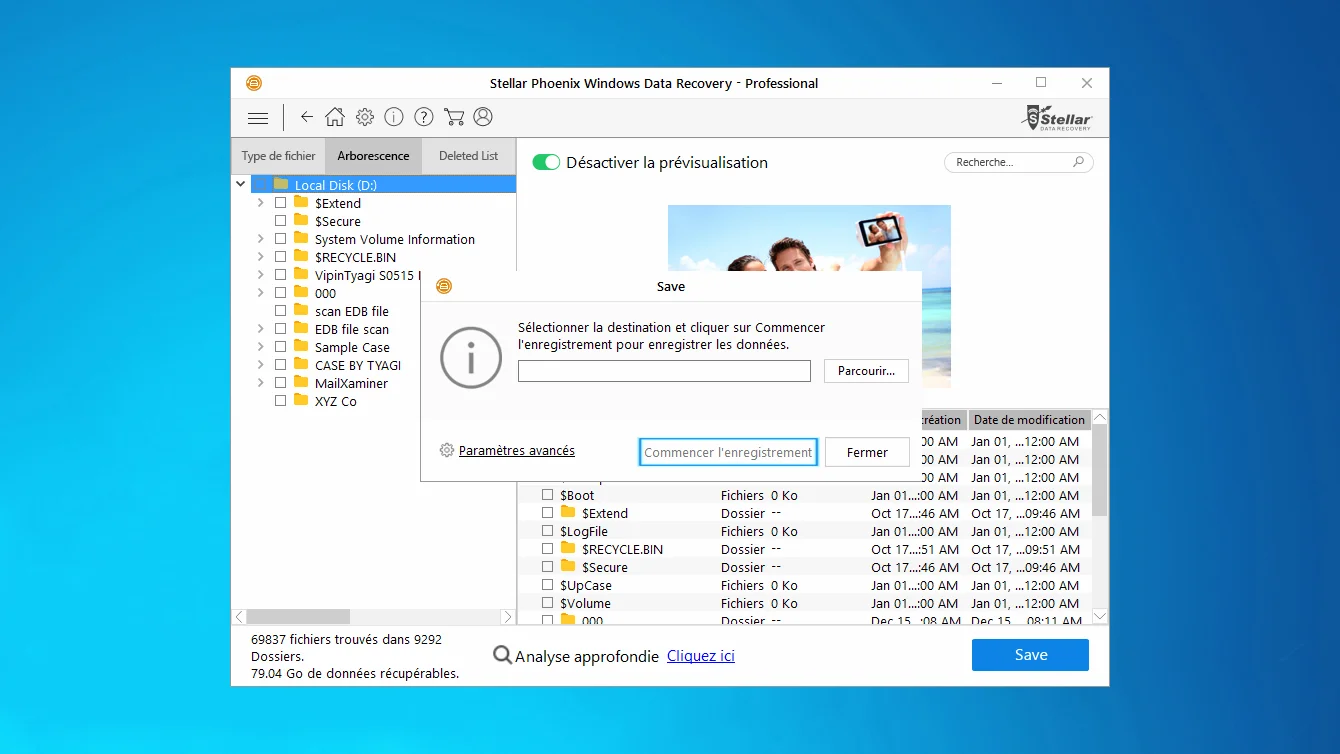Click the Stellar Data Recovery logo
Viewport: 1340px width, 754px height.
pos(1057,117)
